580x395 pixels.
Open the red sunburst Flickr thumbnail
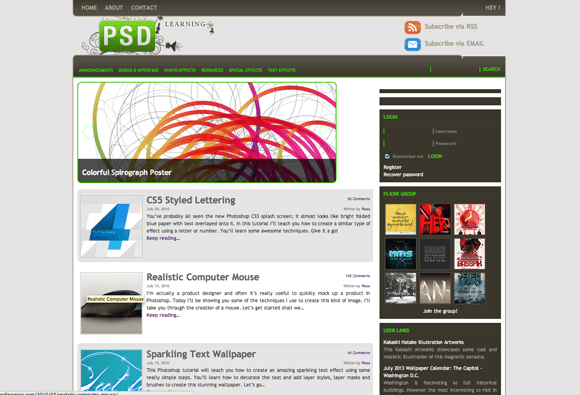click(469, 219)
